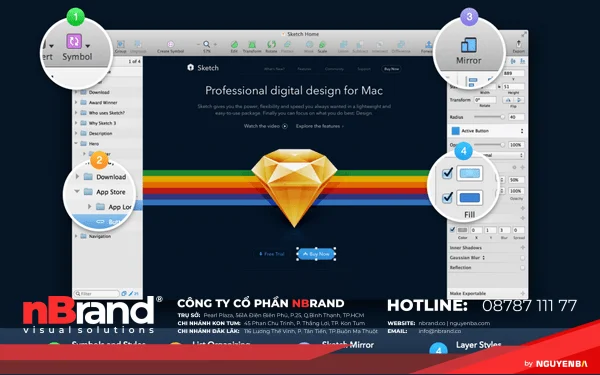The height and width of the screenshot is (375, 600).
Task: Open the Support nav link
Action: 364,69
